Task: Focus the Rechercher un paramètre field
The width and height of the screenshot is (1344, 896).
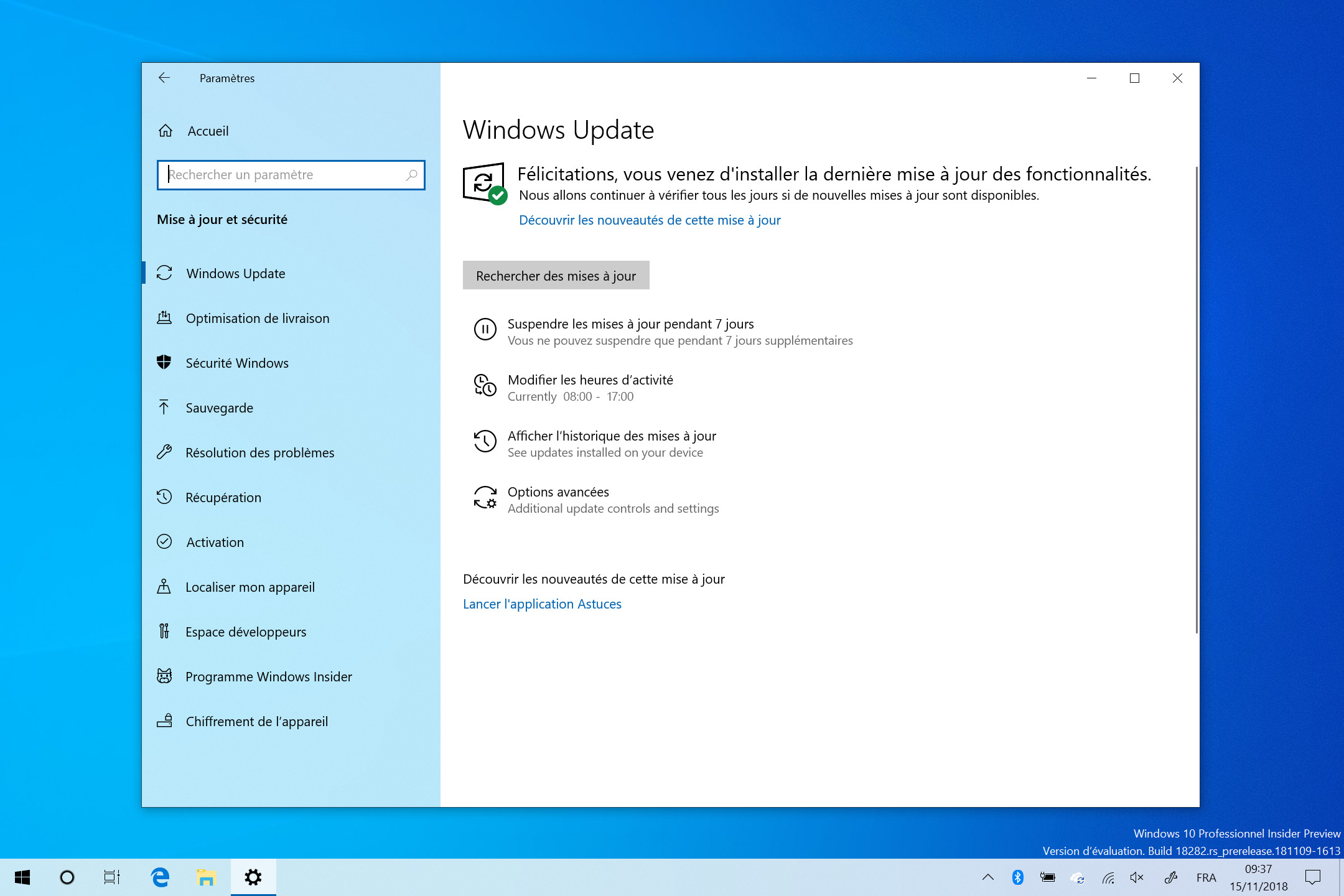Action: (283, 175)
